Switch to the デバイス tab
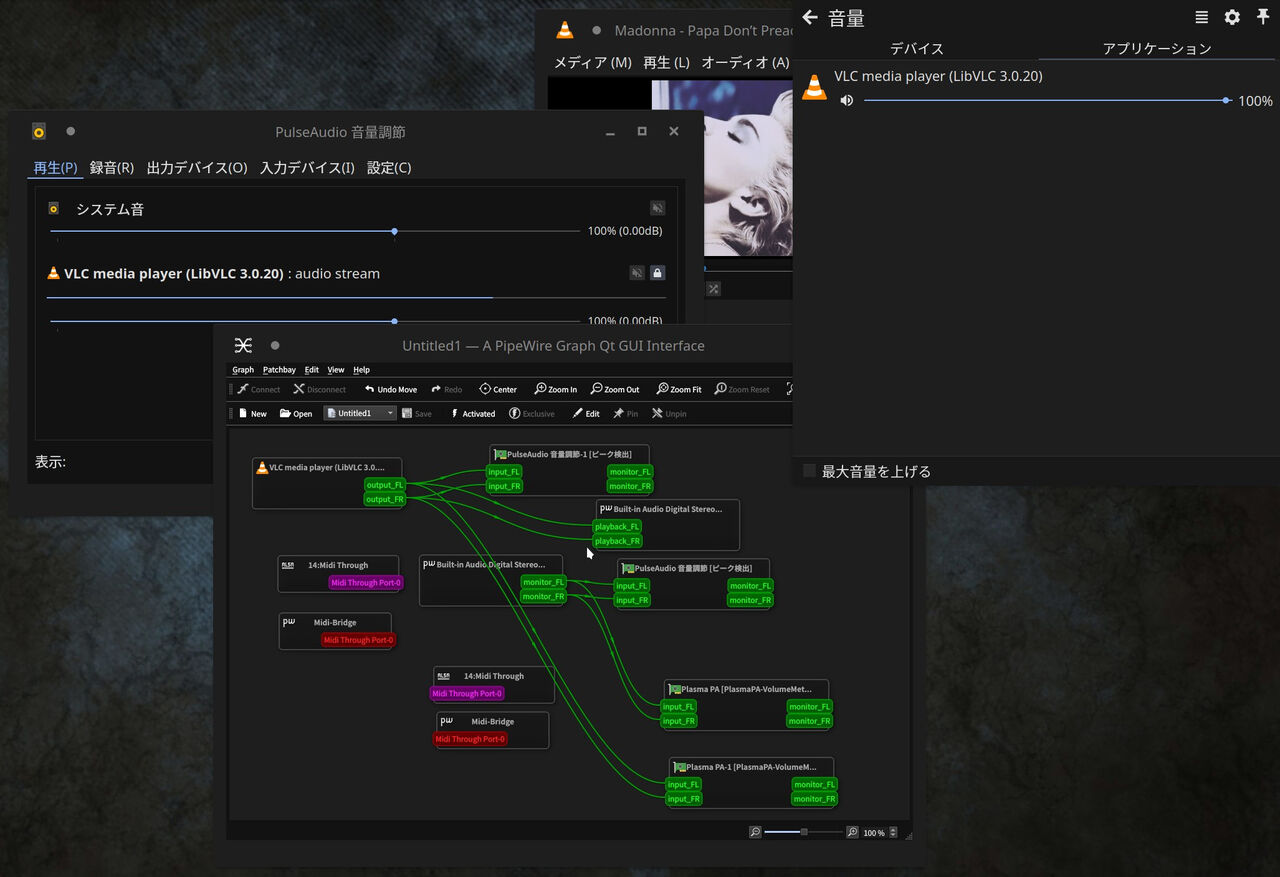 coord(916,48)
